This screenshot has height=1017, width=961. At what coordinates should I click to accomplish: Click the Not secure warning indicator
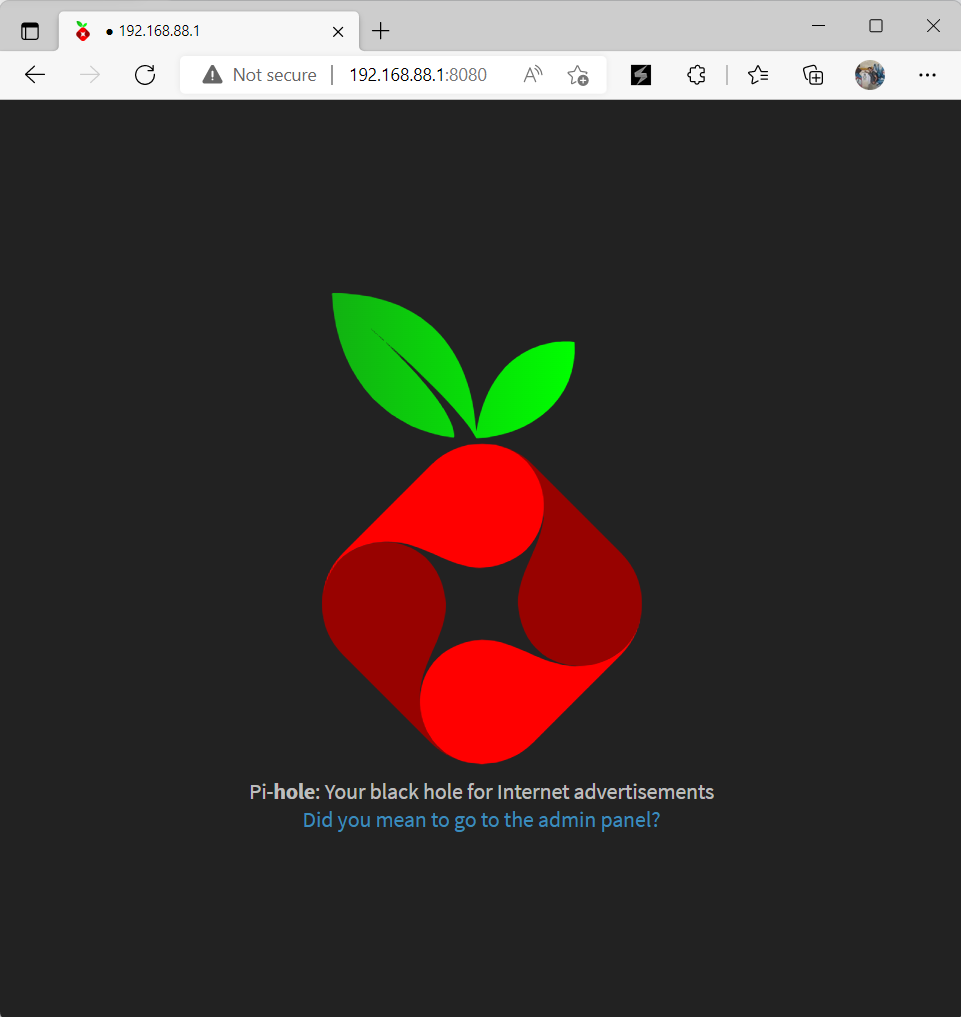(x=259, y=75)
